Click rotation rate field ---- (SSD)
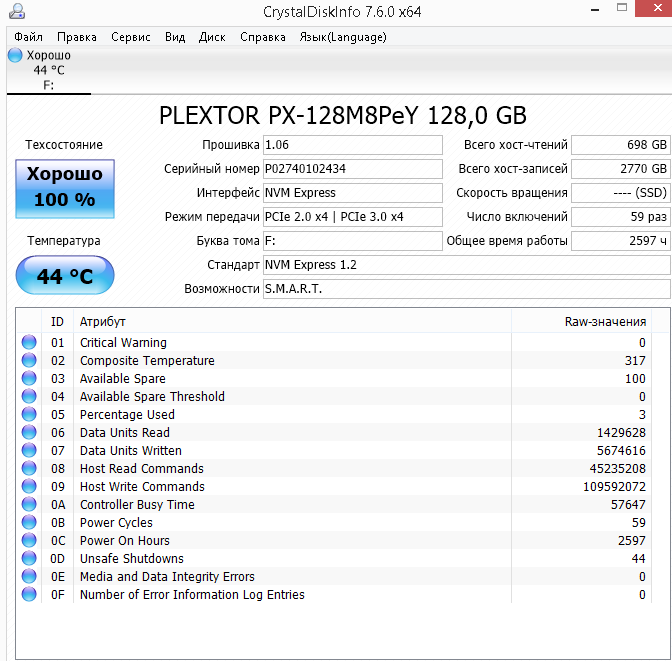The width and height of the screenshot is (672, 661). [x=621, y=193]
